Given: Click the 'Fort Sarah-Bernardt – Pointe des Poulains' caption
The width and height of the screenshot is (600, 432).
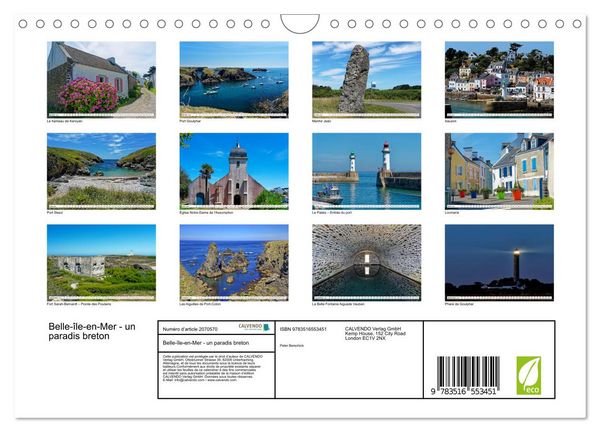Looking at the screenshot, I should click(79, 304).
